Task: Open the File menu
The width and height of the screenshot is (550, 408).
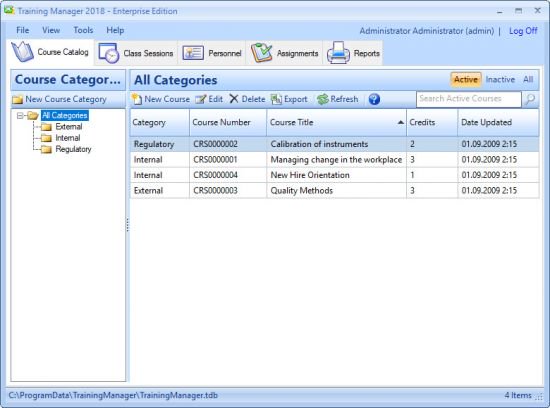Action: [23, 31]
